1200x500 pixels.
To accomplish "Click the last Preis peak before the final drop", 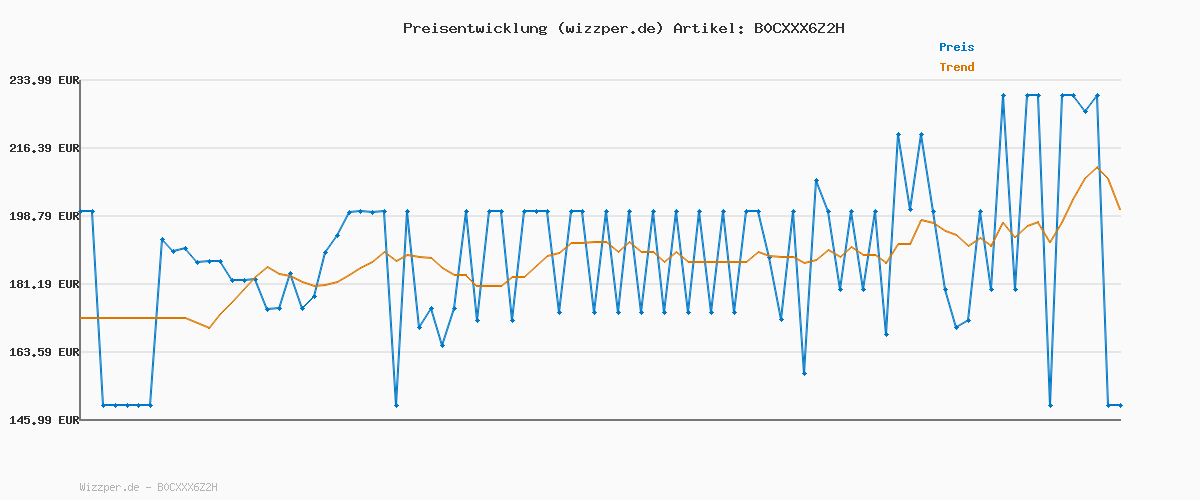I will coord(1097,95).
